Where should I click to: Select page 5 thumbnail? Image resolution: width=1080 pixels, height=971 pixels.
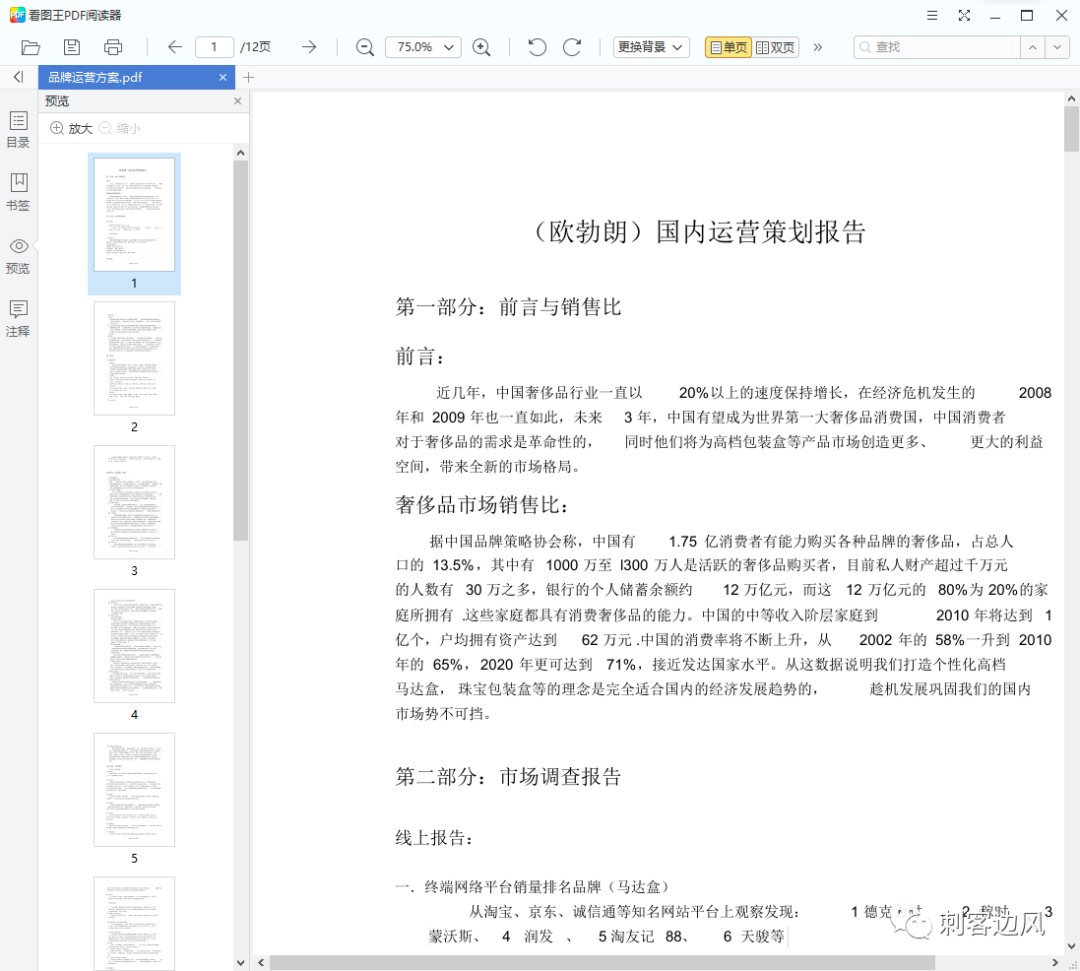click(x=134, y=790)
